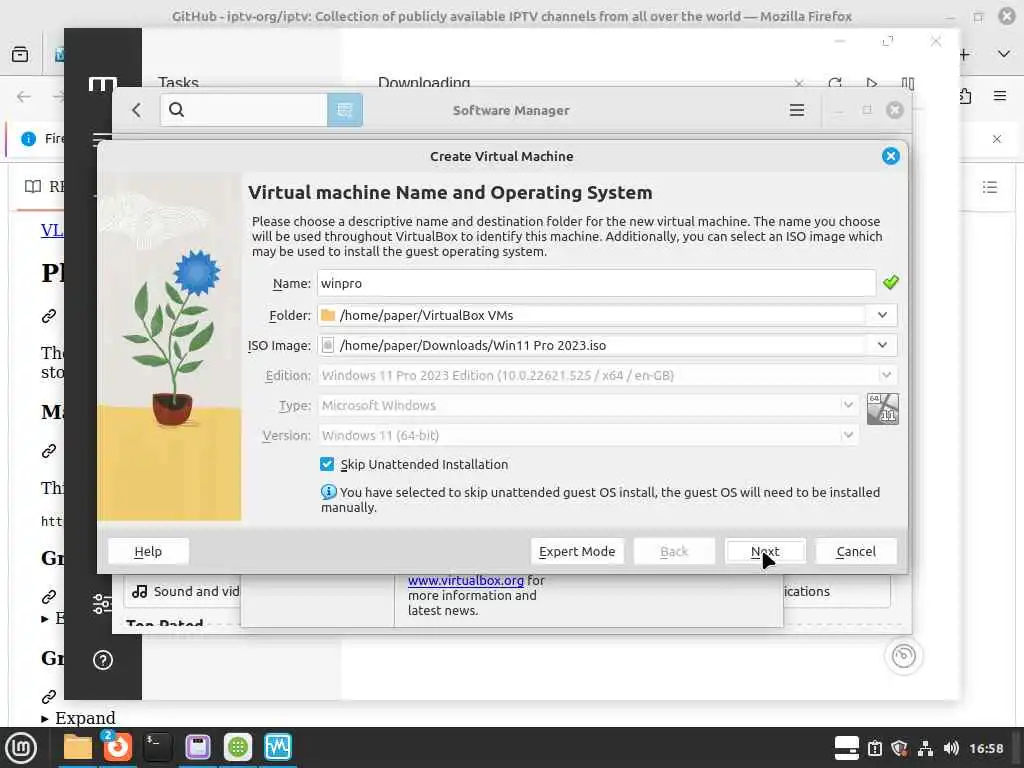This screenshot has width=1024, height=768.
Task: Open the GitHub README outline icon
Action: coord(990,187)
